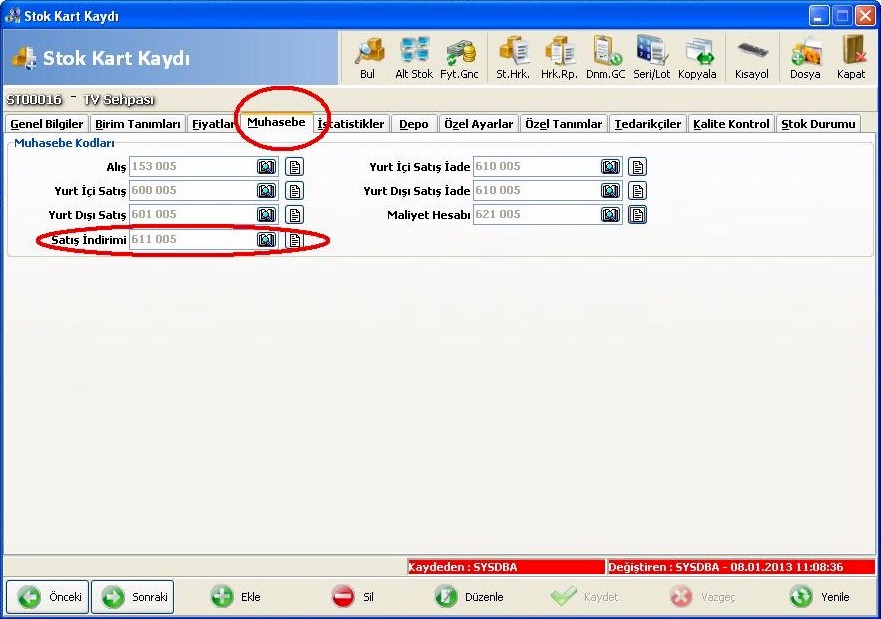The width and height of the screenshot is (881, 619).
Task: Open account lookup beside Satış İndirimi field
Action: pos(266,240)
